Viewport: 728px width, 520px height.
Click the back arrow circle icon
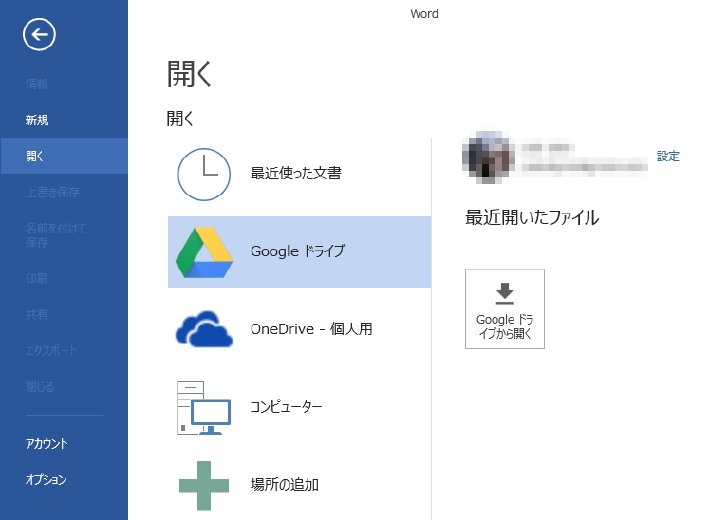[x=39, y=34]
